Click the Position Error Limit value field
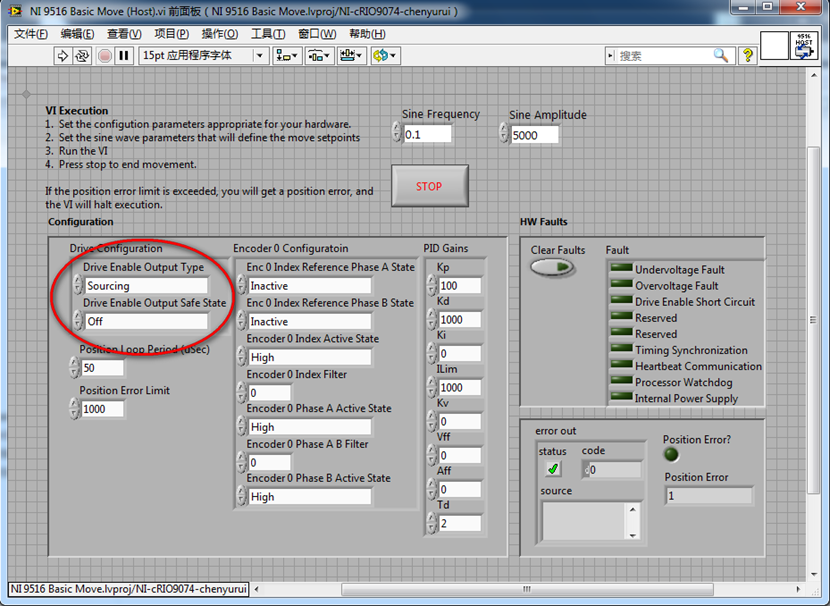Viewport: 830px width, 606px height. [x=103, y=409]
